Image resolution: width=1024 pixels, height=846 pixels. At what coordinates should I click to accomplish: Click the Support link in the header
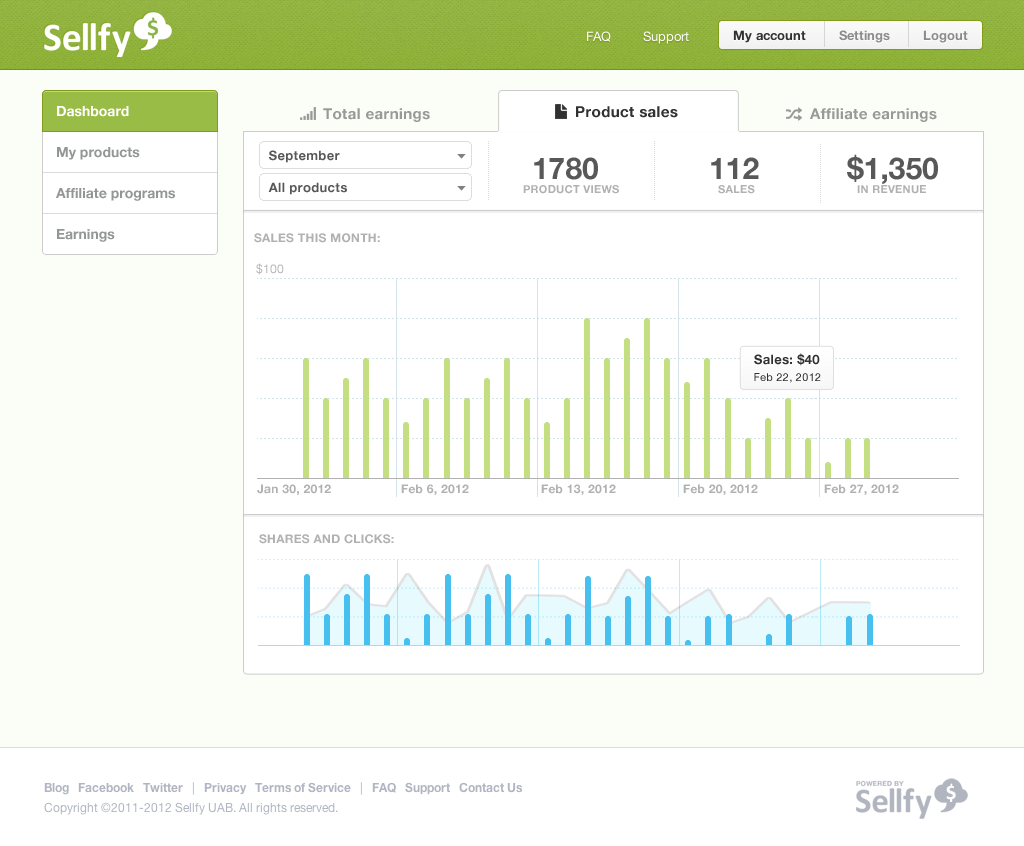pos(665,36)
